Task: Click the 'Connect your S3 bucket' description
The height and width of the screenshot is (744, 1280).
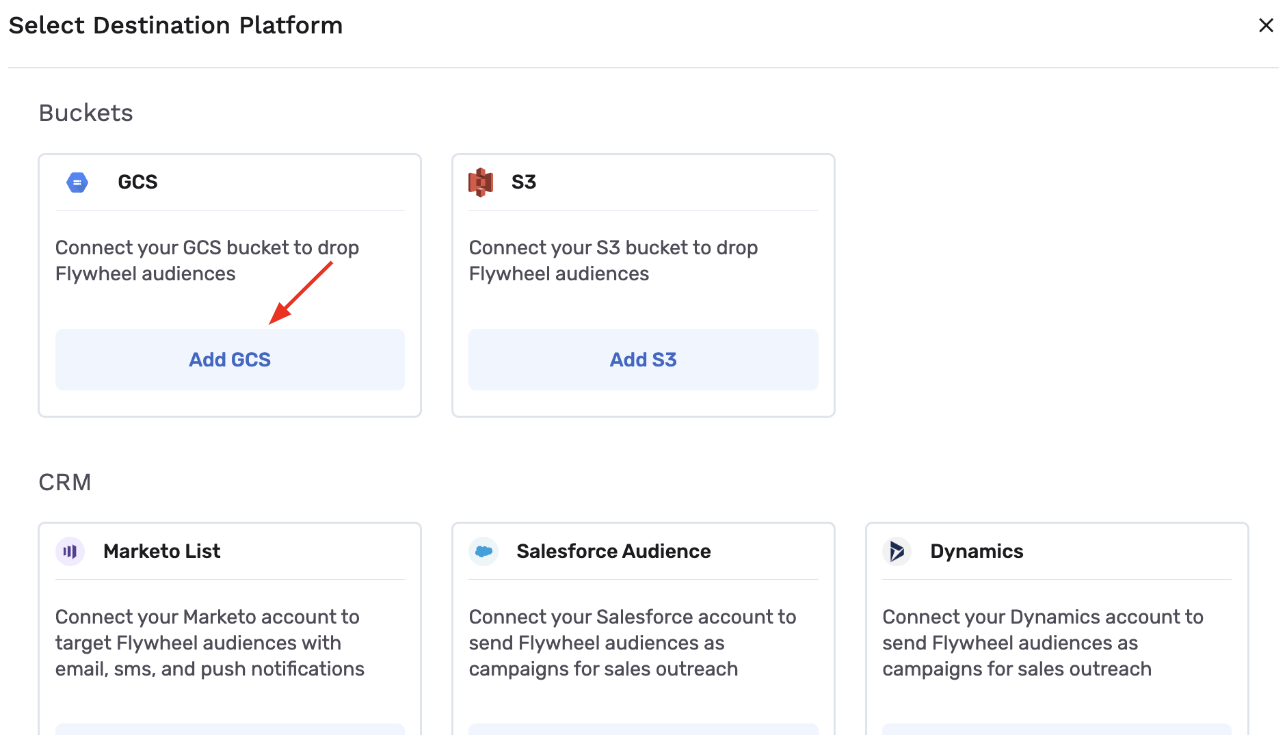Action: pyautogui.click(x=614, y=261)
